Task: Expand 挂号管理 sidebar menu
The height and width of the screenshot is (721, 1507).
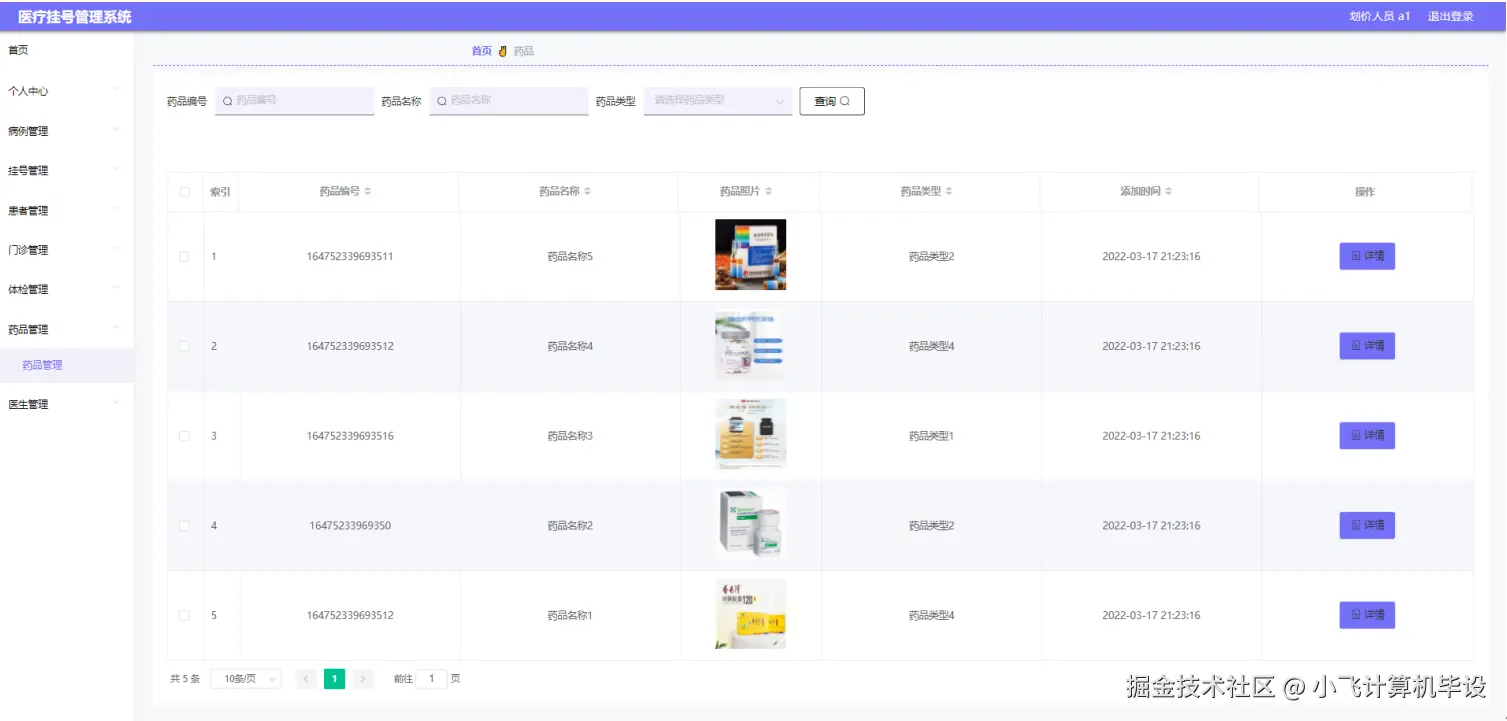Action: coord(66,171)
